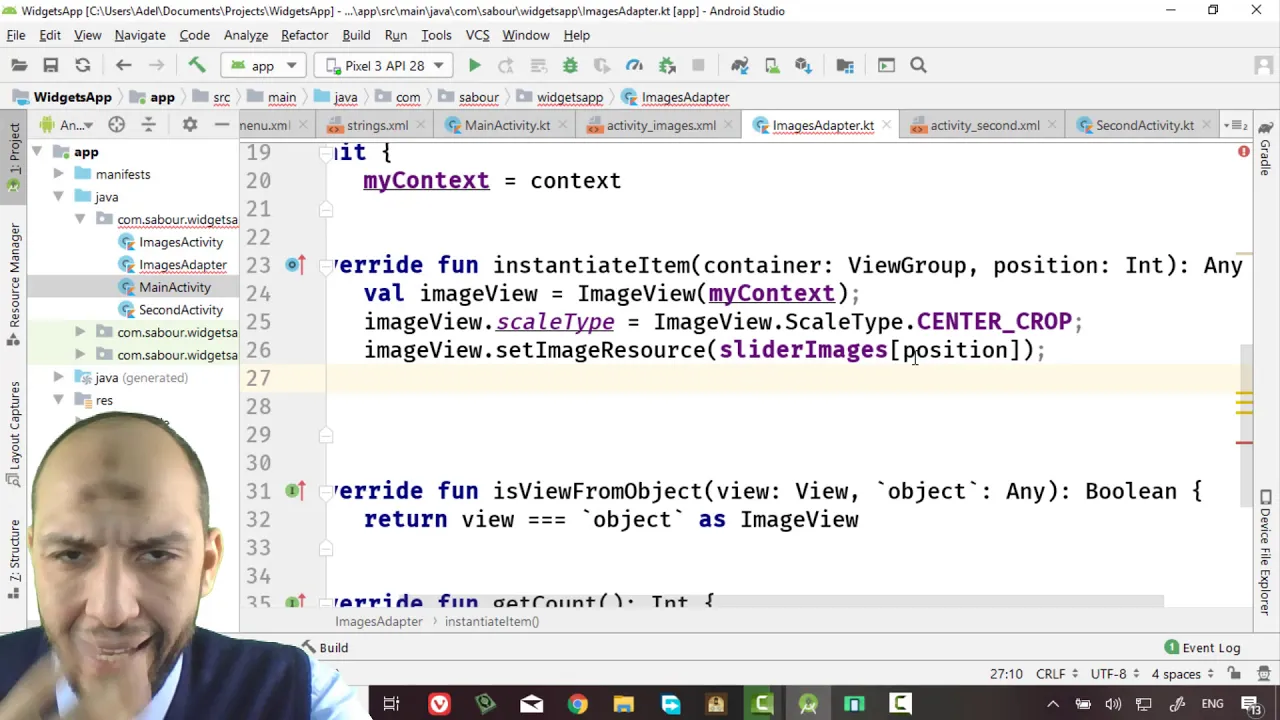Image resolution: width=1280 pixels, height=720 pixels.
Task: Switch to the strings.xml tab
Action: 377,125
